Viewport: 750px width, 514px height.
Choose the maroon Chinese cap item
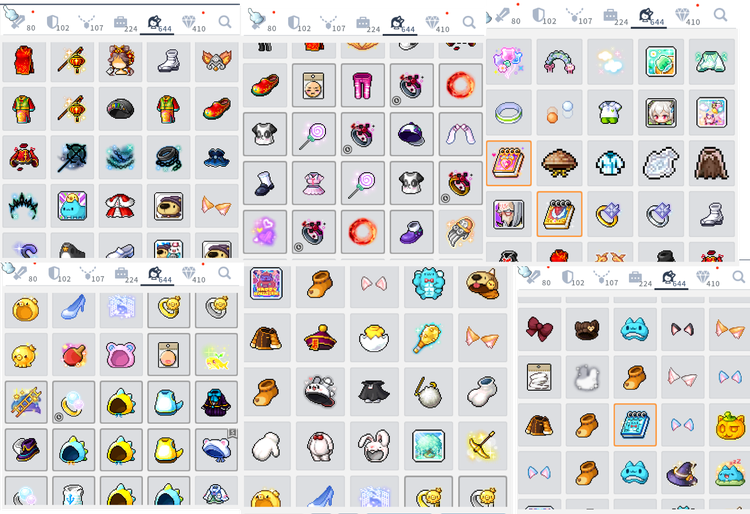click(320, 338)
